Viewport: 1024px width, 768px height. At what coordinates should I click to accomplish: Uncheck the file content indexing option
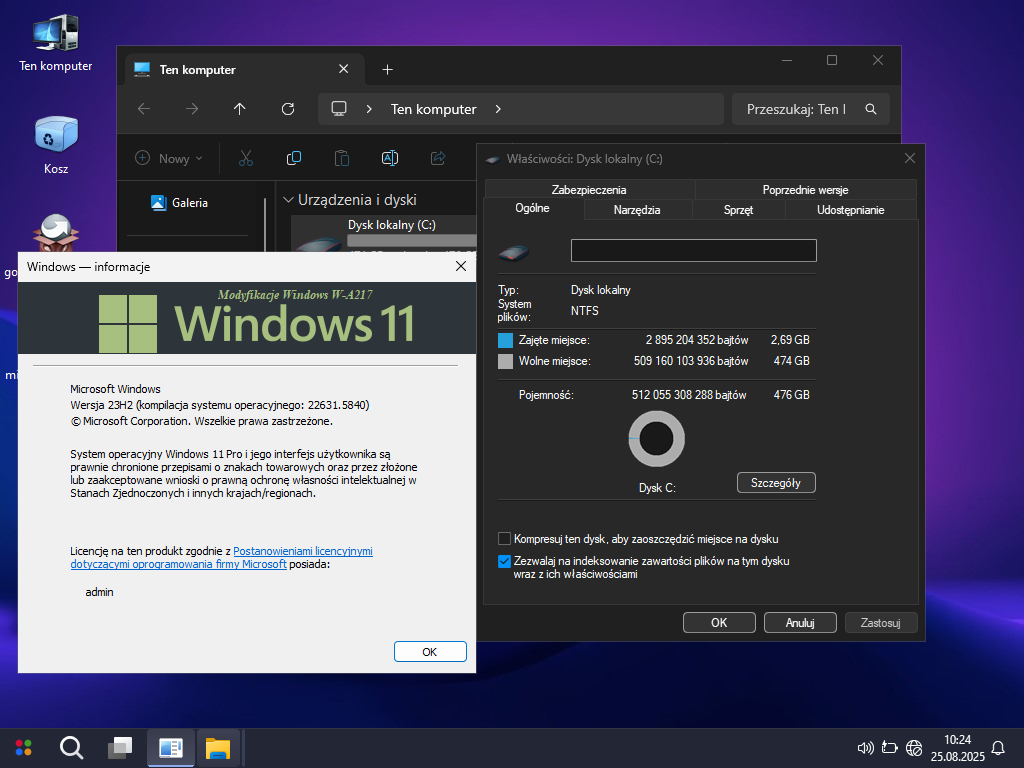click(505, 562)
